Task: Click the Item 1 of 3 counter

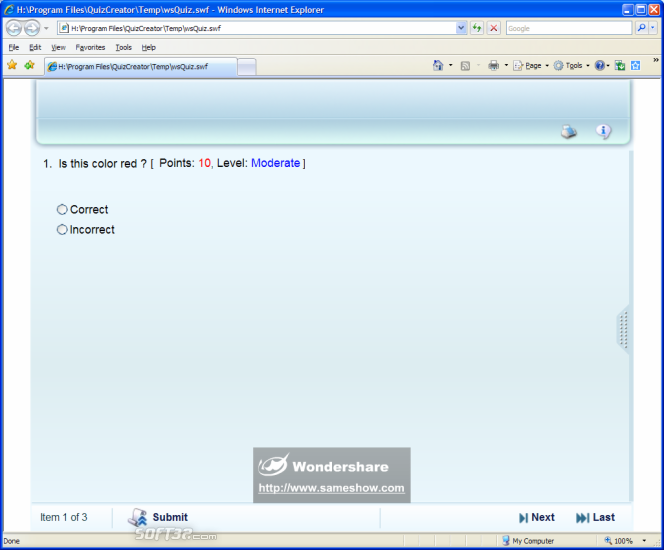Action: pyautogui.click(x=64, y=517)
